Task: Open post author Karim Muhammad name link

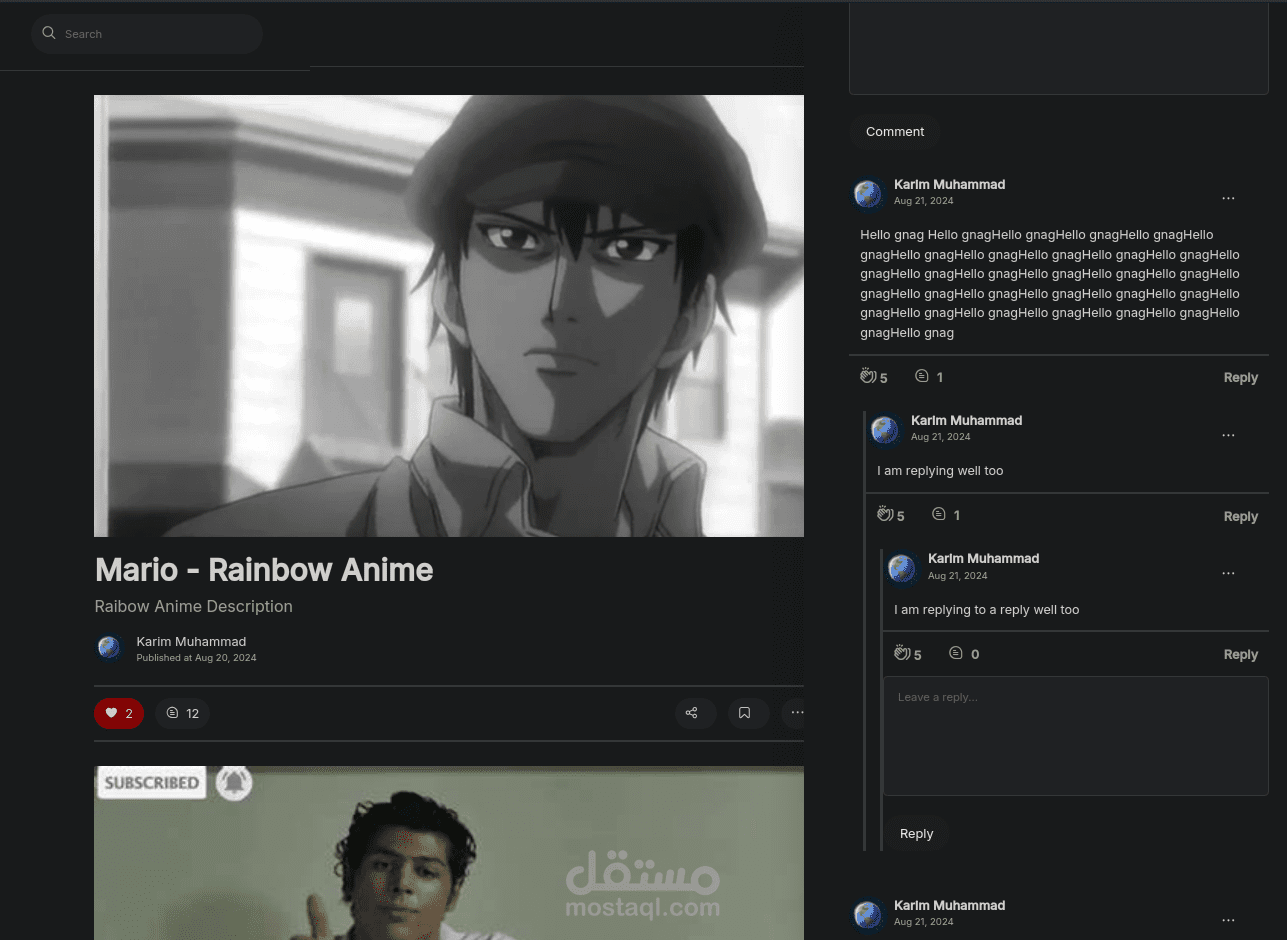Action: click(191, 641)
